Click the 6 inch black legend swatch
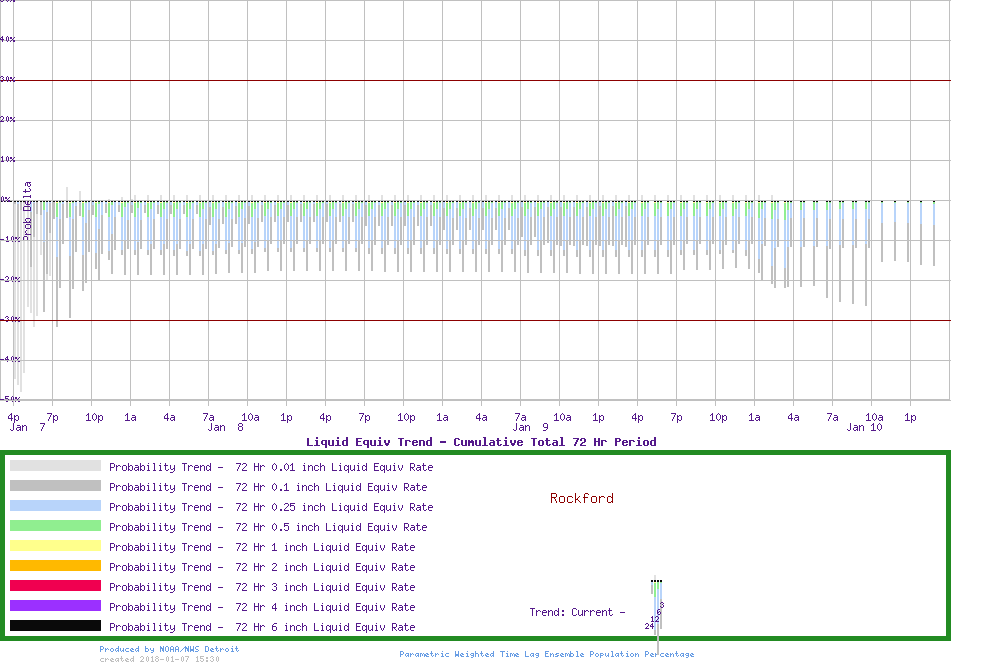1000x670 pixels. [x=55, y=626]
